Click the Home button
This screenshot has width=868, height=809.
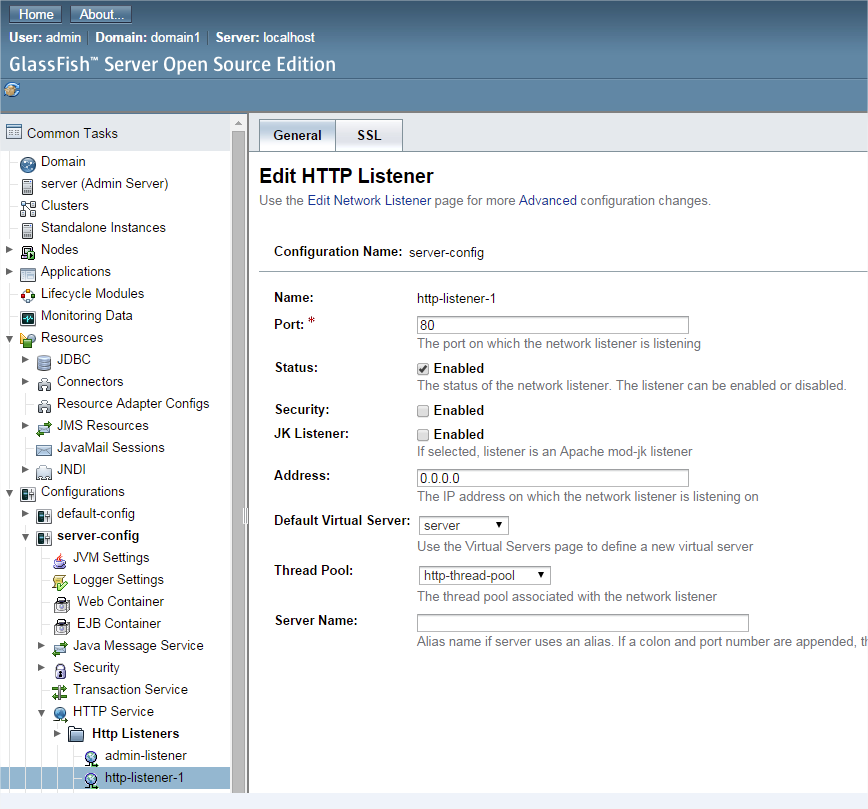[36, 14]
